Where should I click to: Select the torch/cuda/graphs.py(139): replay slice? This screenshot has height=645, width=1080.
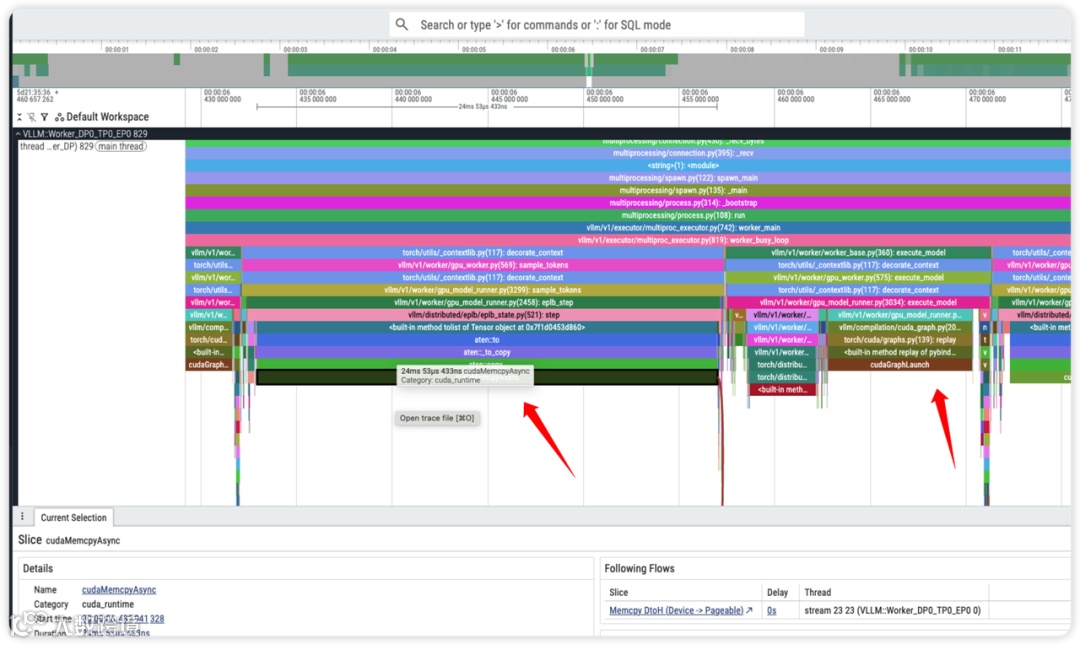pos(900,340)
